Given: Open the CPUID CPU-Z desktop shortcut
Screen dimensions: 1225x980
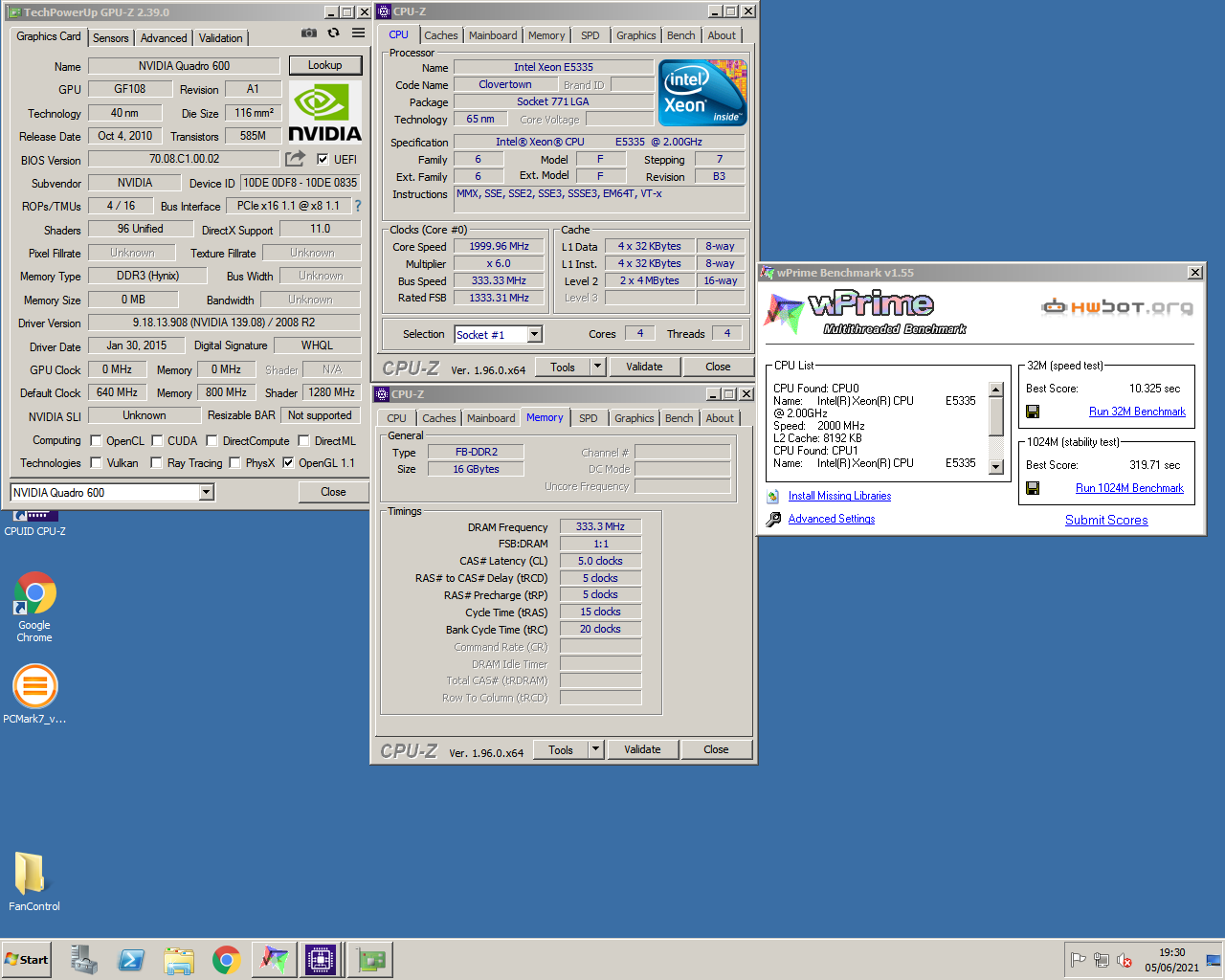Looking at the screenshot, I should 34,523.
